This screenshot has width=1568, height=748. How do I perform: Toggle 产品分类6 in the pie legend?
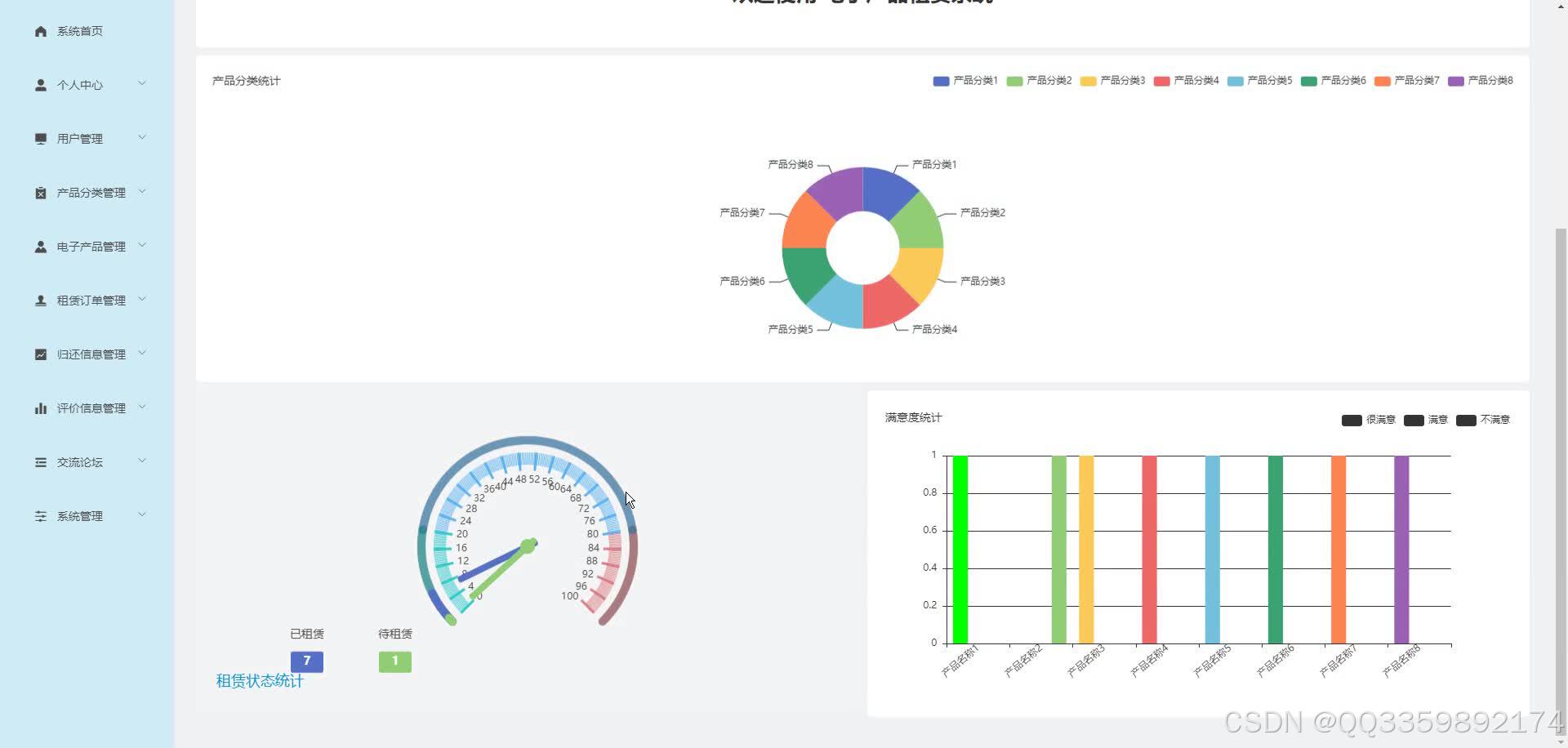pos(1333,81)
